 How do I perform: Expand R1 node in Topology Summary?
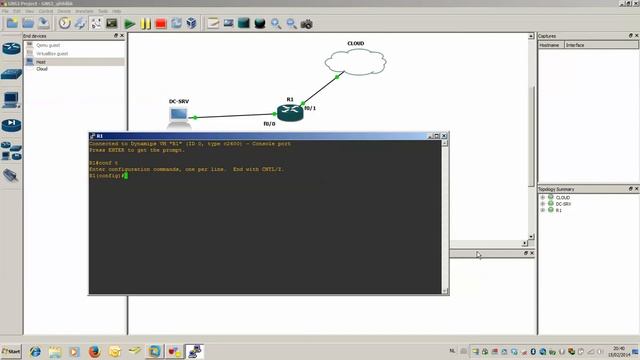coord(543,210)
